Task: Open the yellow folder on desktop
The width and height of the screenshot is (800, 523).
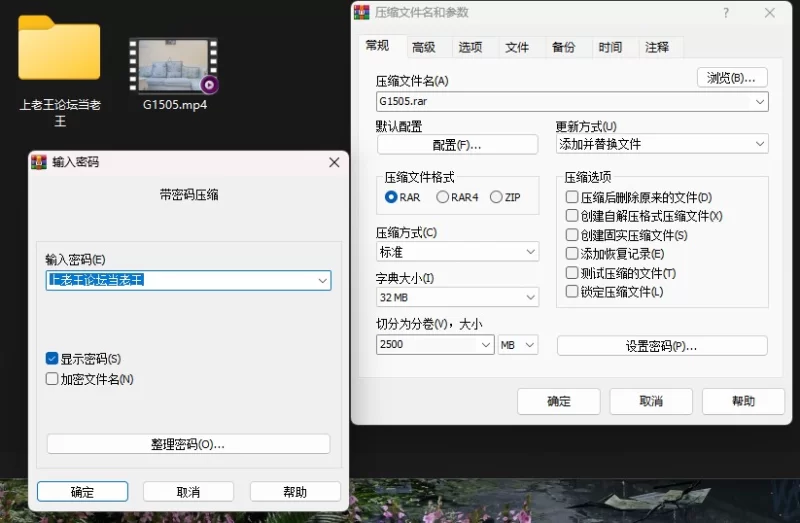Action: (x=59, y=50)
